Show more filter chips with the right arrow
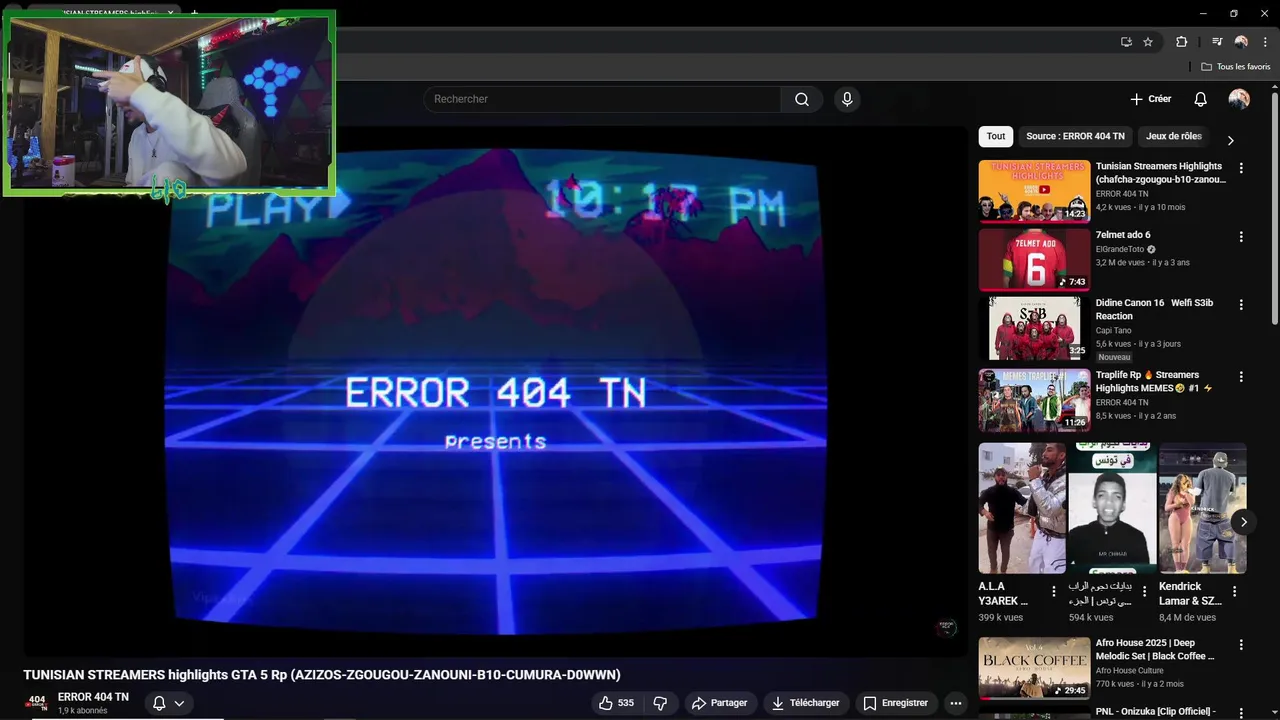The height and width of the screenshot is (720, 1280). [x=1230, y=140]
